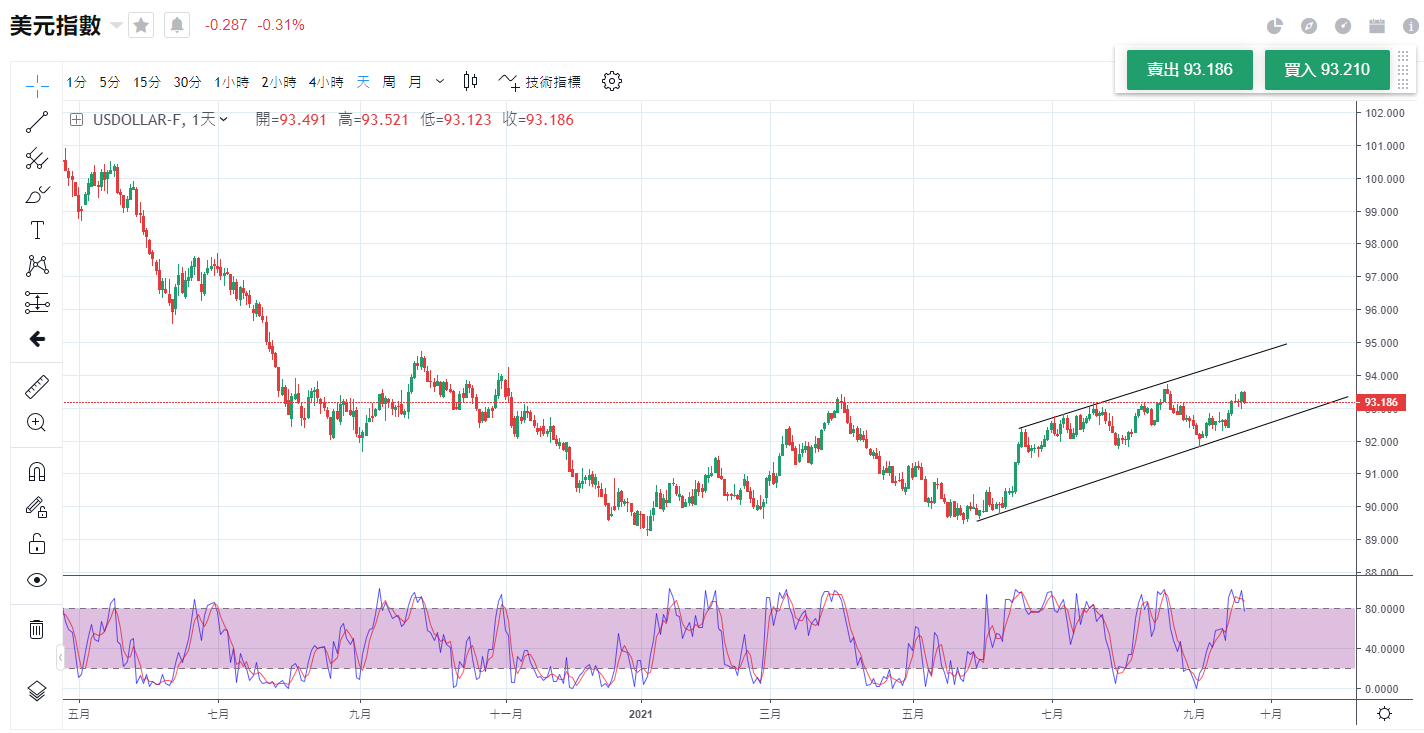Expand the timeframe dropdown after 月

point(440,82)
